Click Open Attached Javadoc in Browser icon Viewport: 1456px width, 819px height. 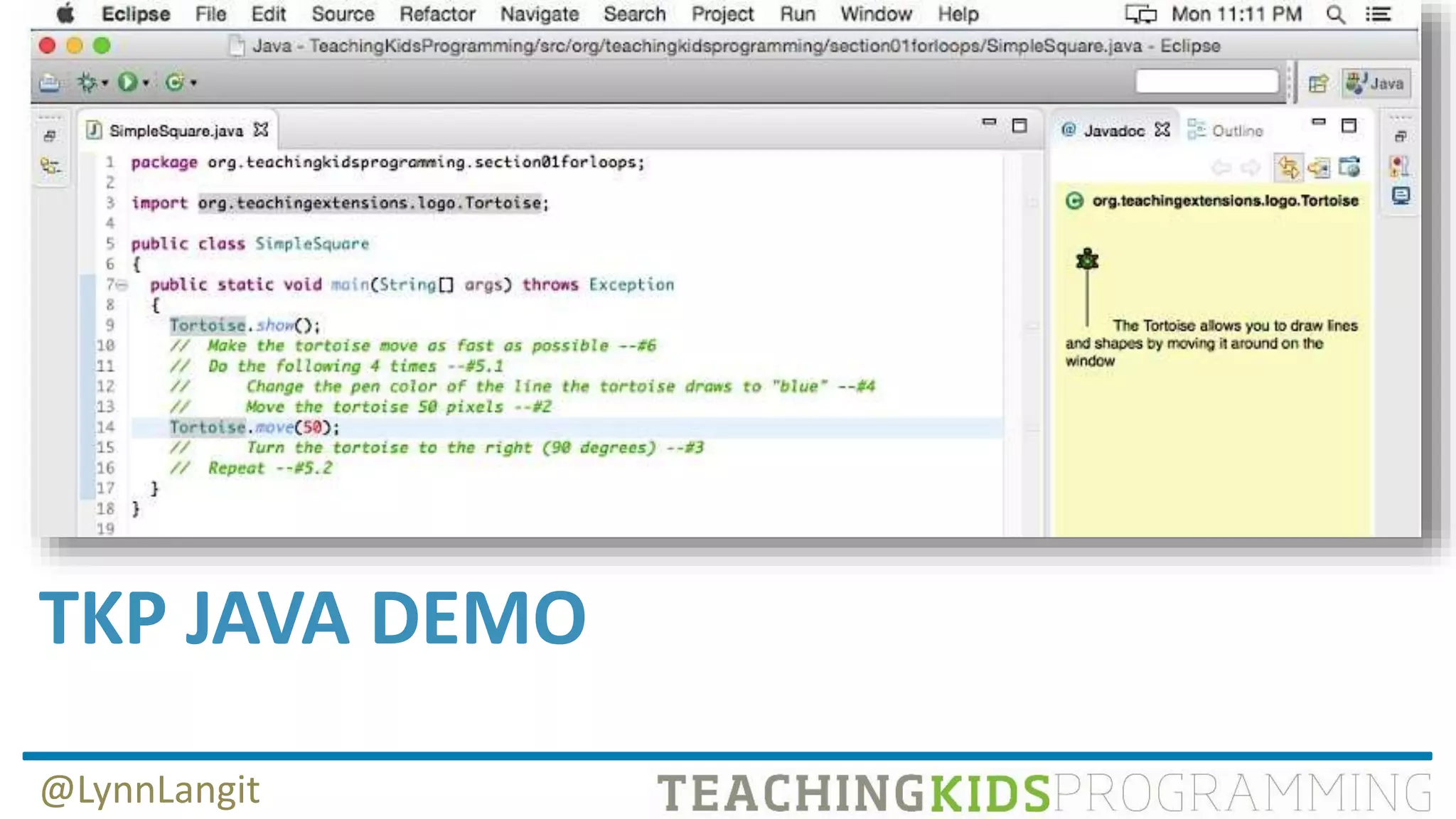(1349, 167)
